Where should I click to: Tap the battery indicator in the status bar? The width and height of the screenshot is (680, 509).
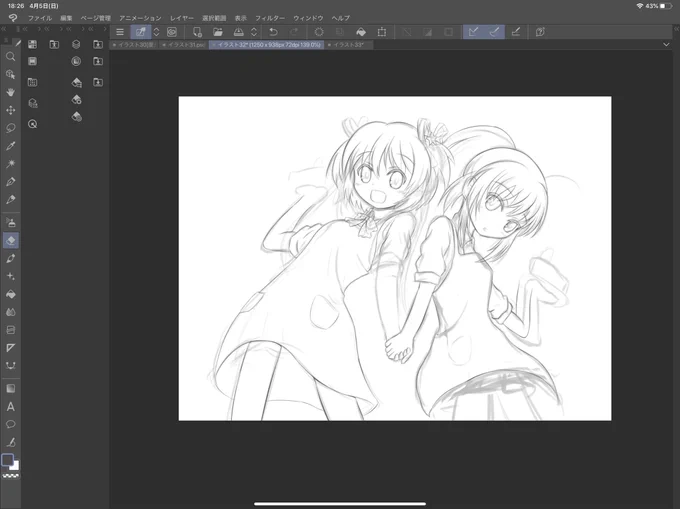pyautogui.click(x=666, y=6)
